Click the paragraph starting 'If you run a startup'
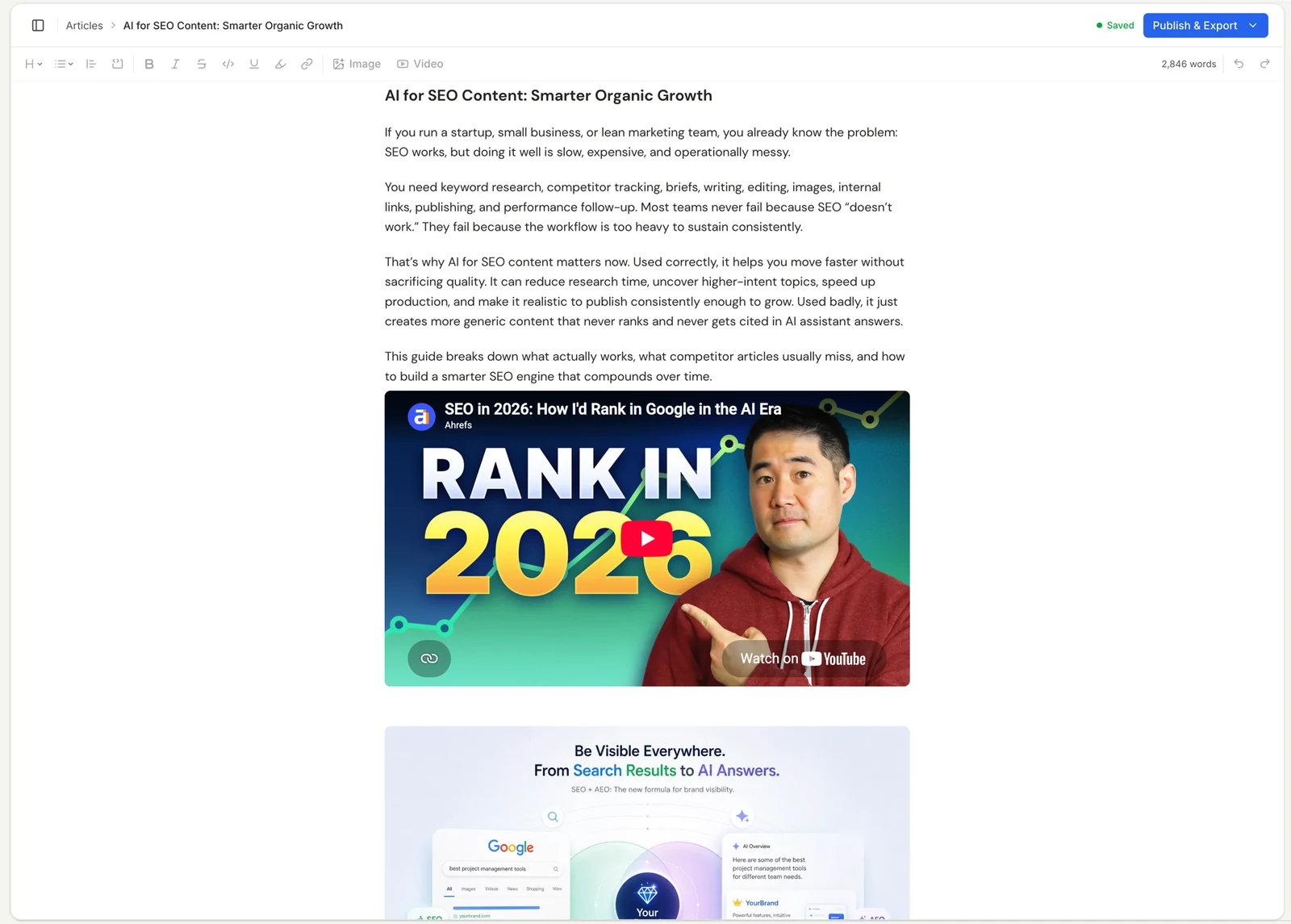Image resolution: width=1291 pixels, height=924 pixels. 641,142
